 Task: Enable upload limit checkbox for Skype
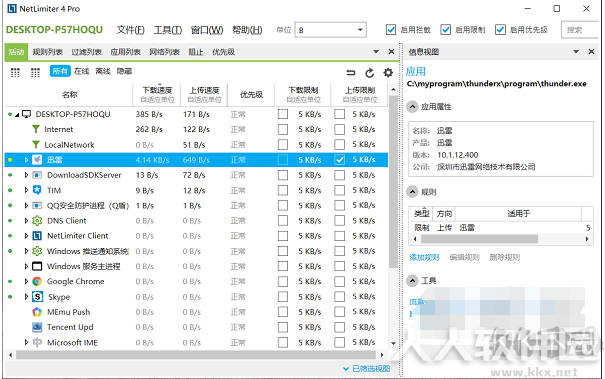point(340,297)
